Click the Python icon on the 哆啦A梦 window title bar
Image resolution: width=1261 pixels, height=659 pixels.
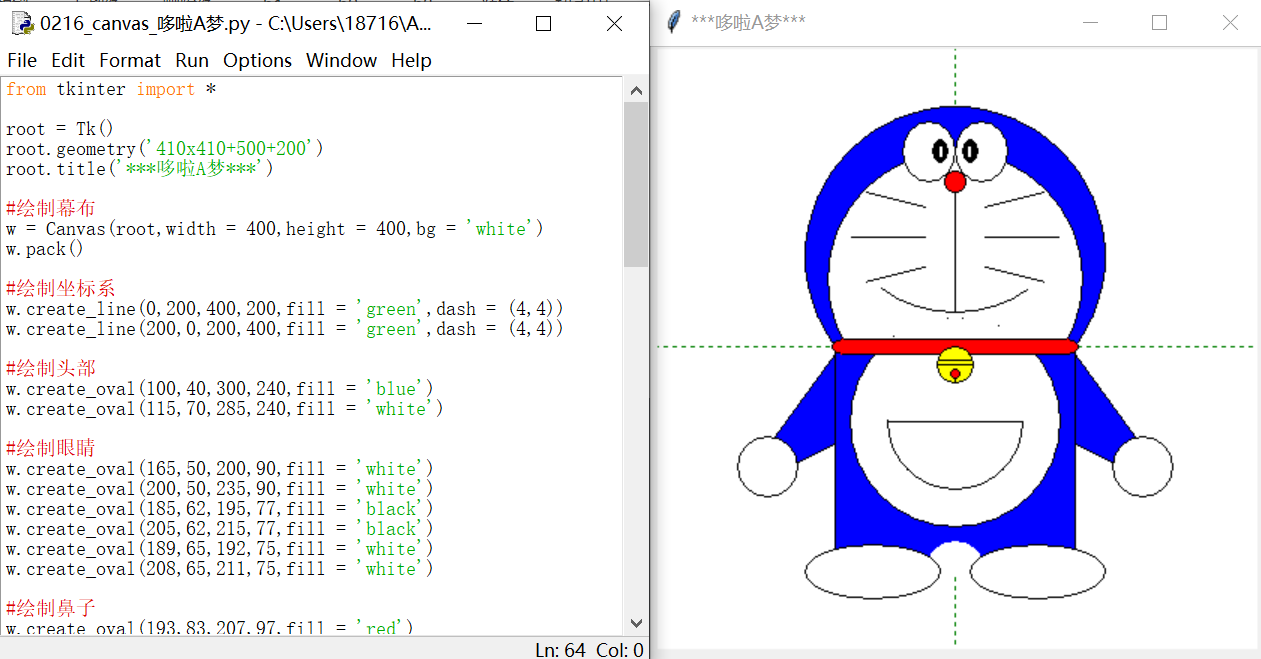tap(671, 22)
